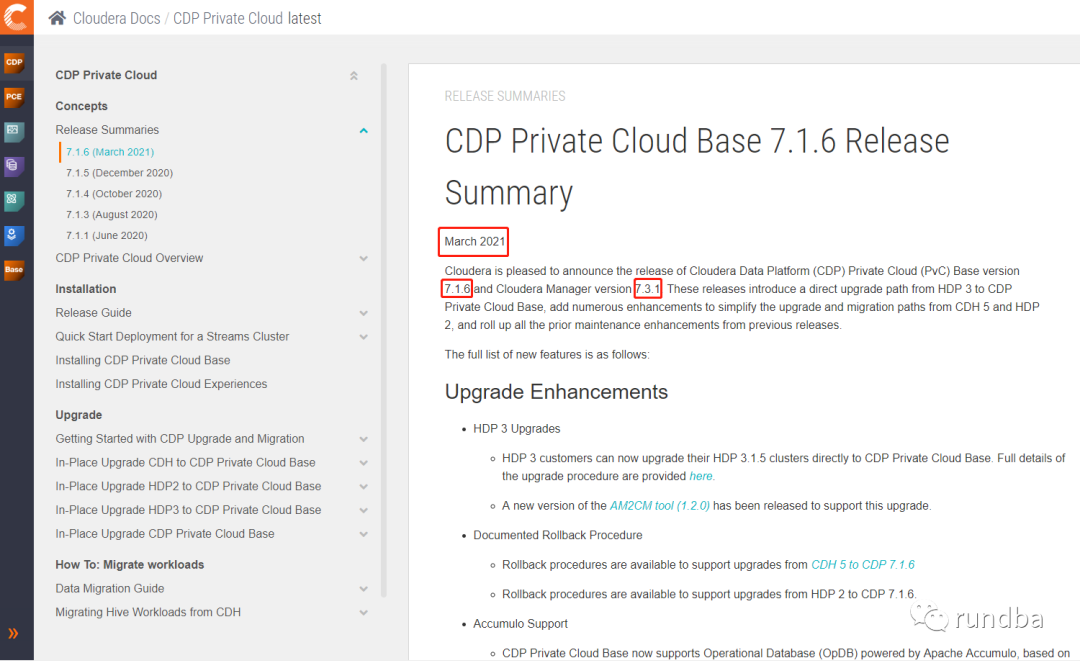Expand Quick Start Deployment for a Streams Cluster
The image size is (1080, 663).
coord(364,337)
